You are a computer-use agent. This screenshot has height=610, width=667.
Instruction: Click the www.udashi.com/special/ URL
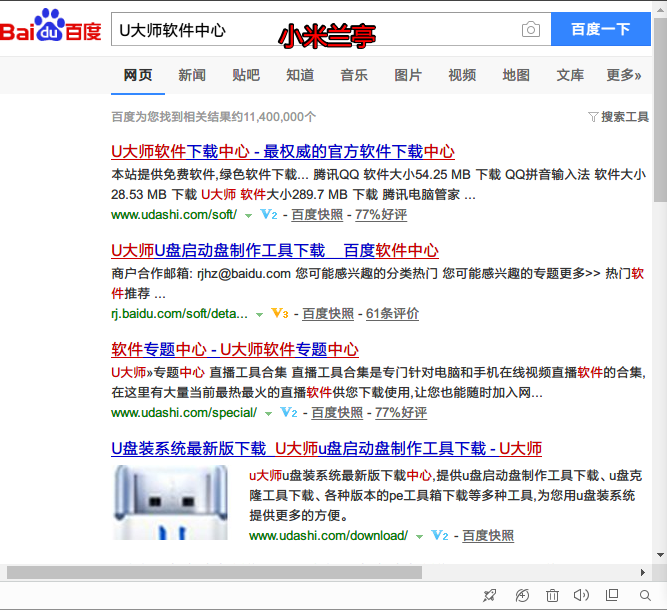point(184,412)
